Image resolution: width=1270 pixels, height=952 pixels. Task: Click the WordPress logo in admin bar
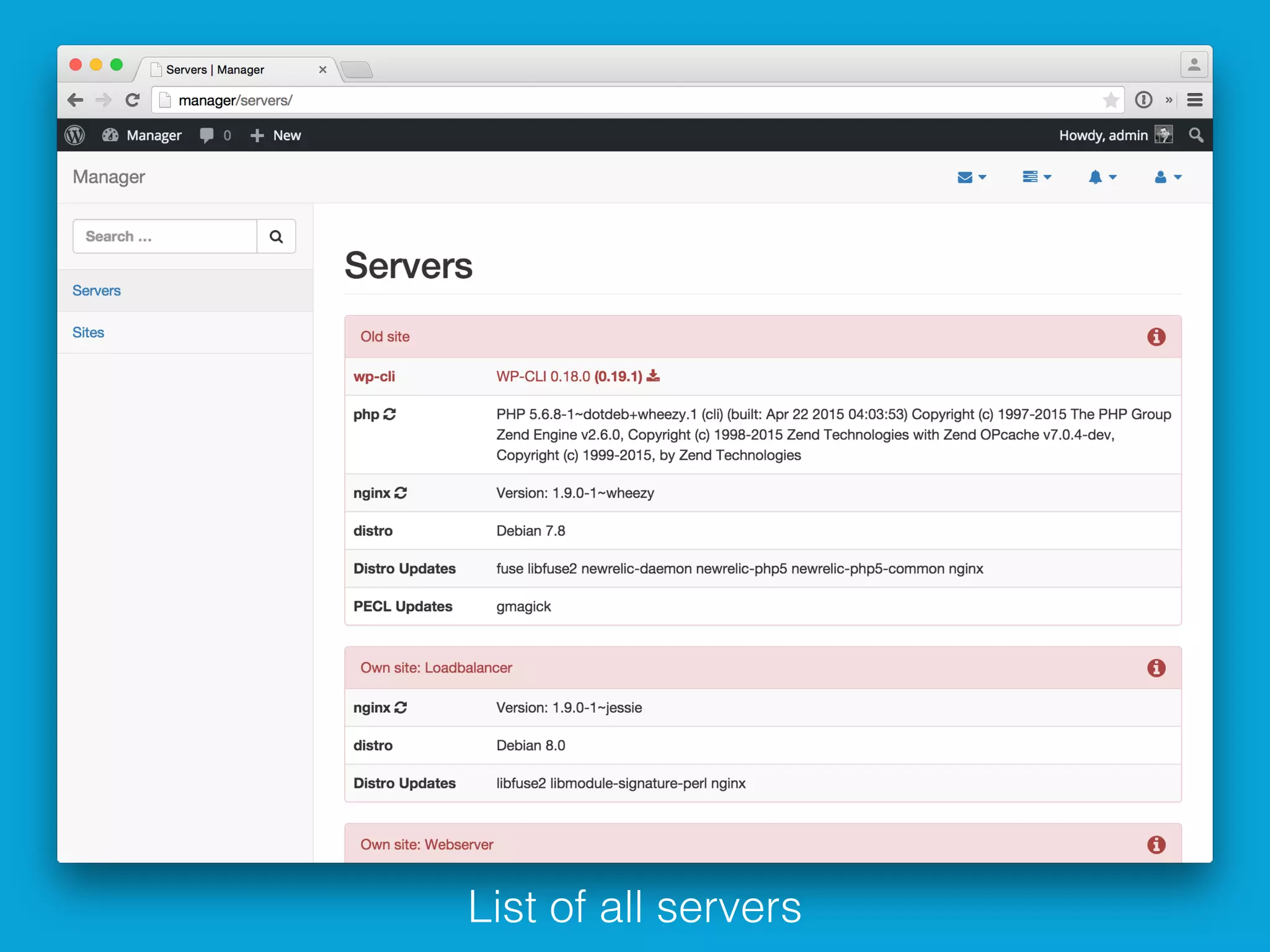tap(75, 135)
